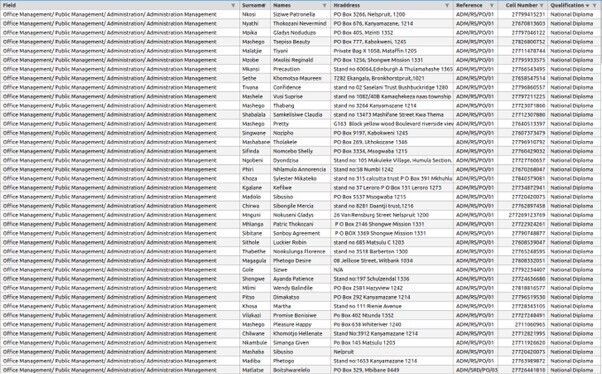This screenshot has width=602, height=374.
Task: Select surname cell Kgatane
Action: click(255, 188)
